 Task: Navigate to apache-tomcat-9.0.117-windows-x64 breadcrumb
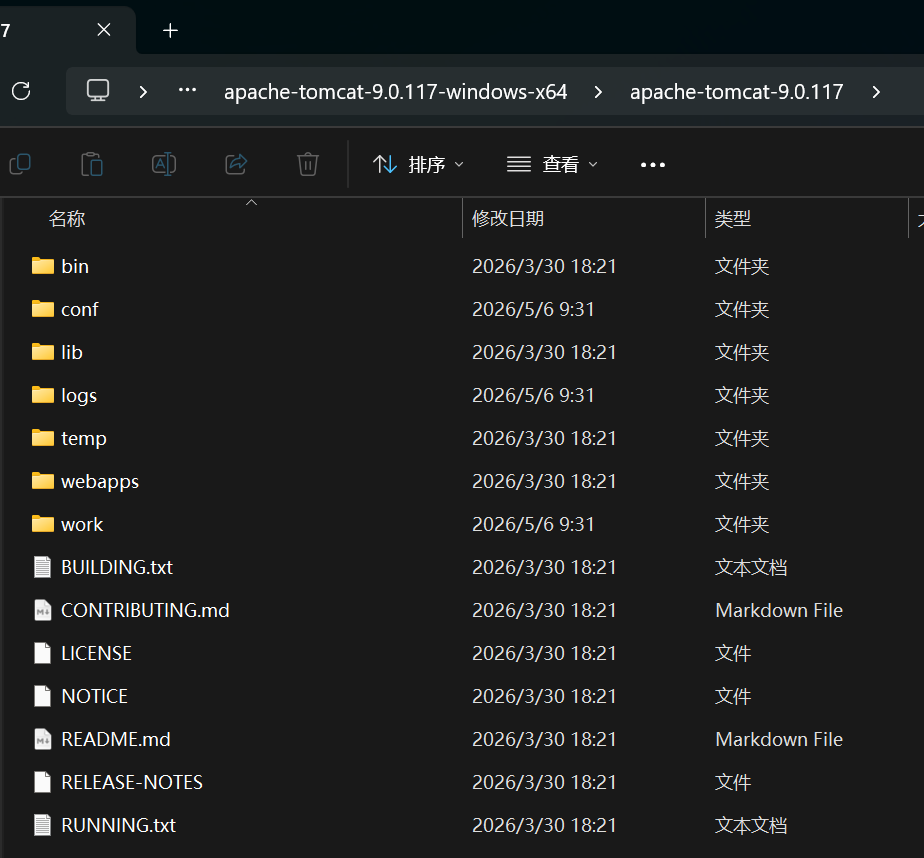[x=395, y=92]
